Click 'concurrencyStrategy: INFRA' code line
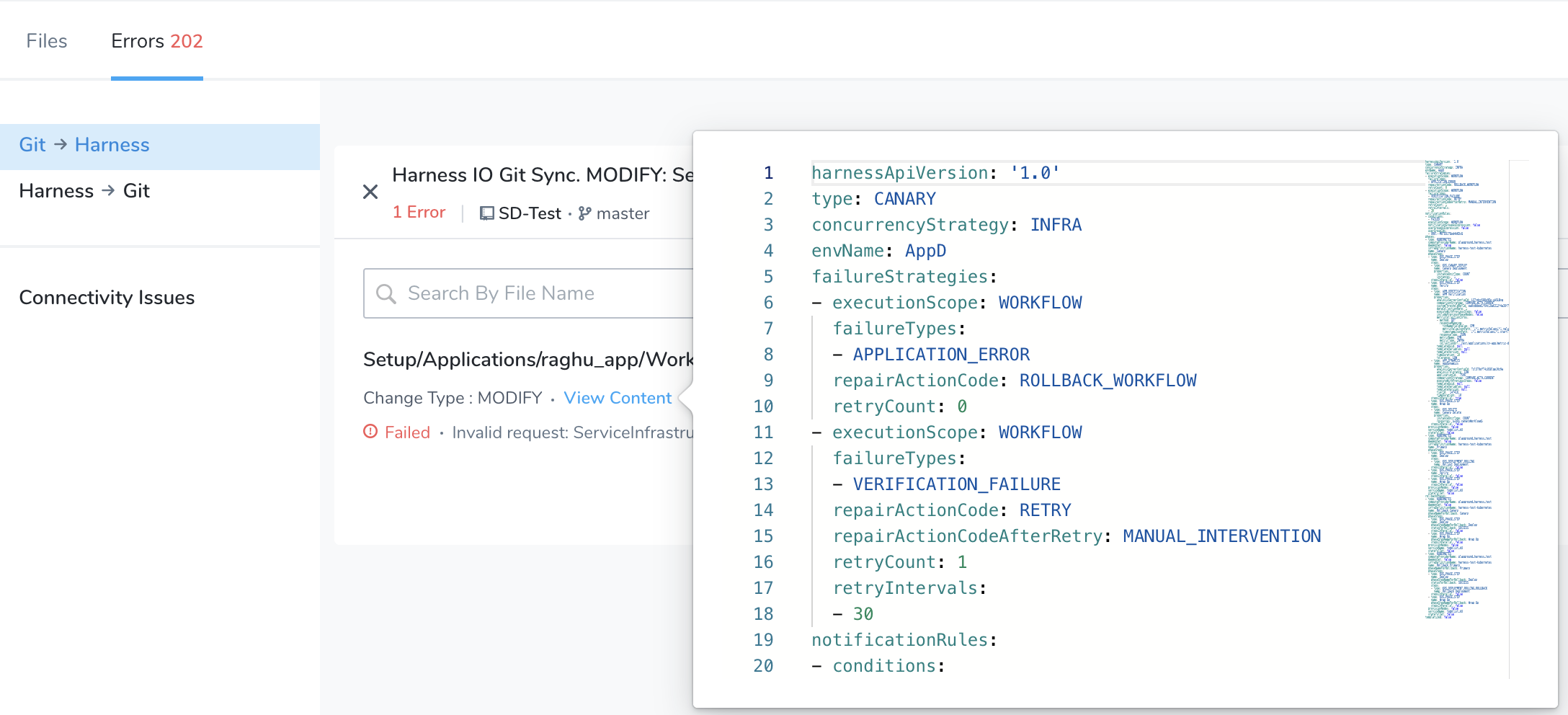Viewport: 1568px width, 715px height. tap(946, 225)
